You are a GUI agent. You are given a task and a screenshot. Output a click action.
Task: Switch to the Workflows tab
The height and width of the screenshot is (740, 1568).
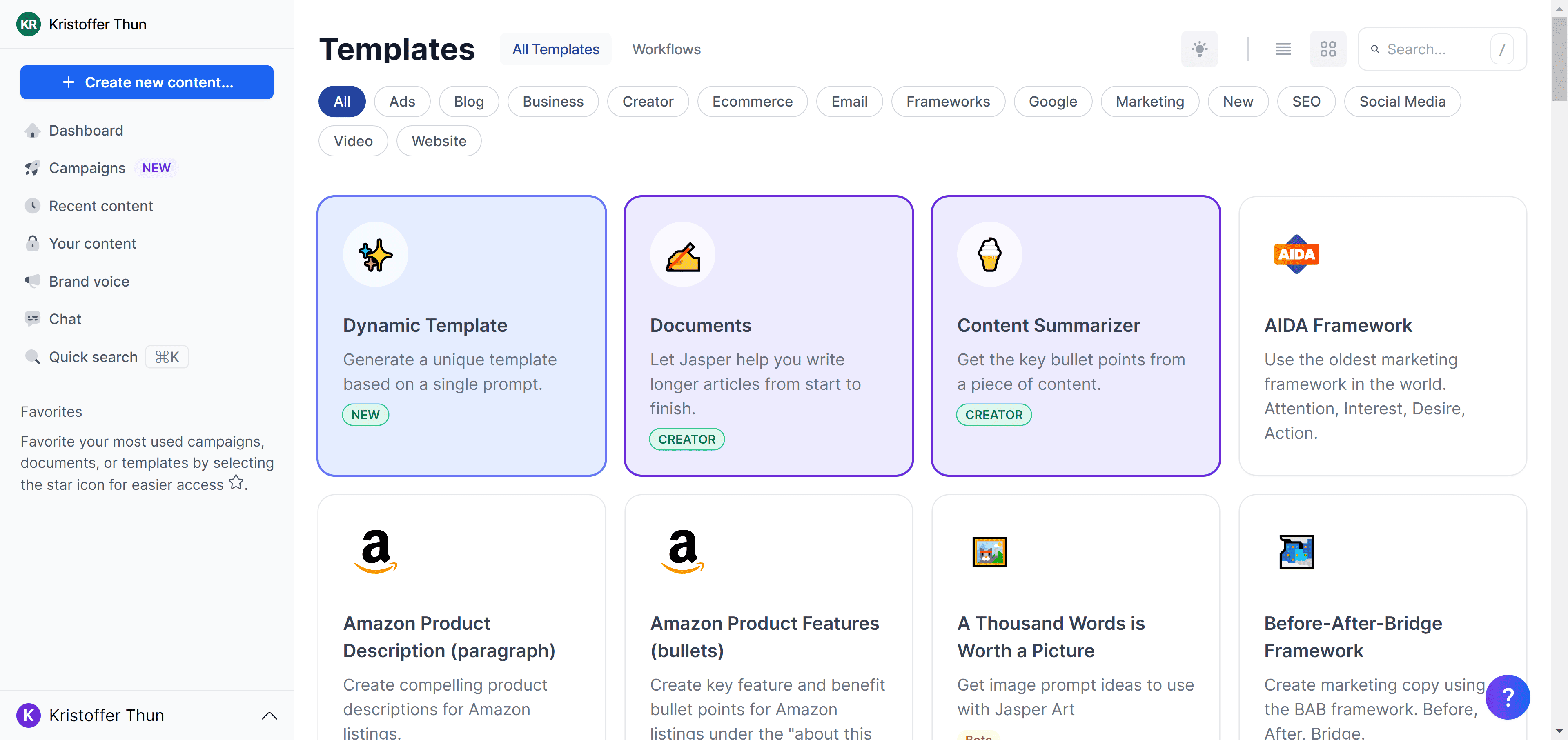pos(666,49)
